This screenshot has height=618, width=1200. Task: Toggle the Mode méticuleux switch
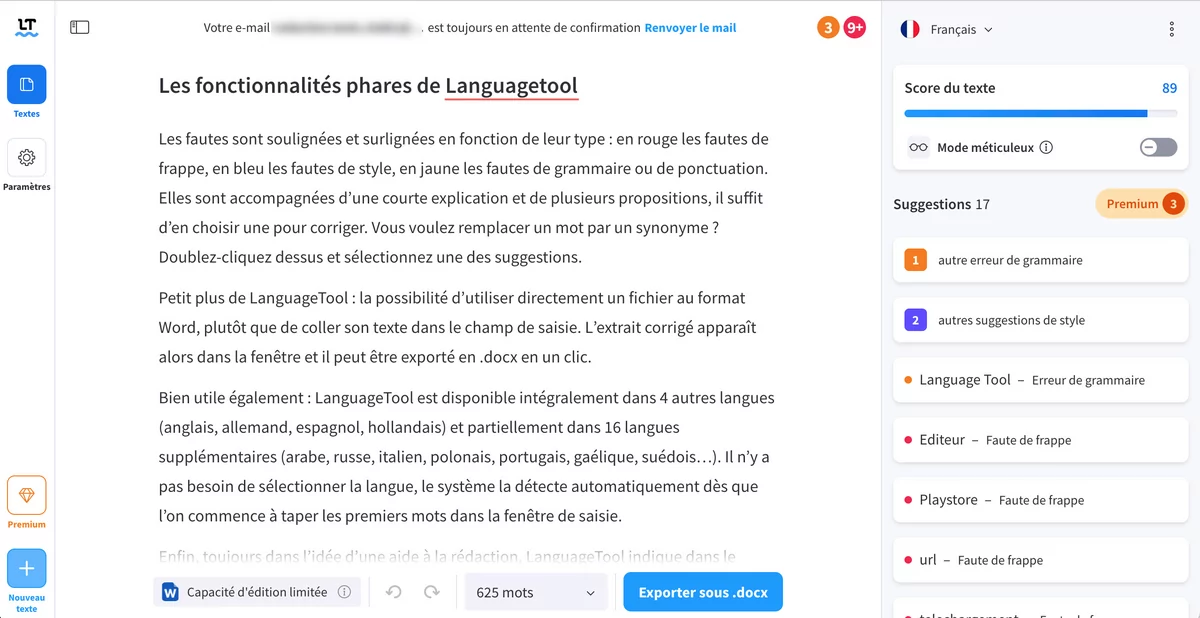click(1158, 147)
